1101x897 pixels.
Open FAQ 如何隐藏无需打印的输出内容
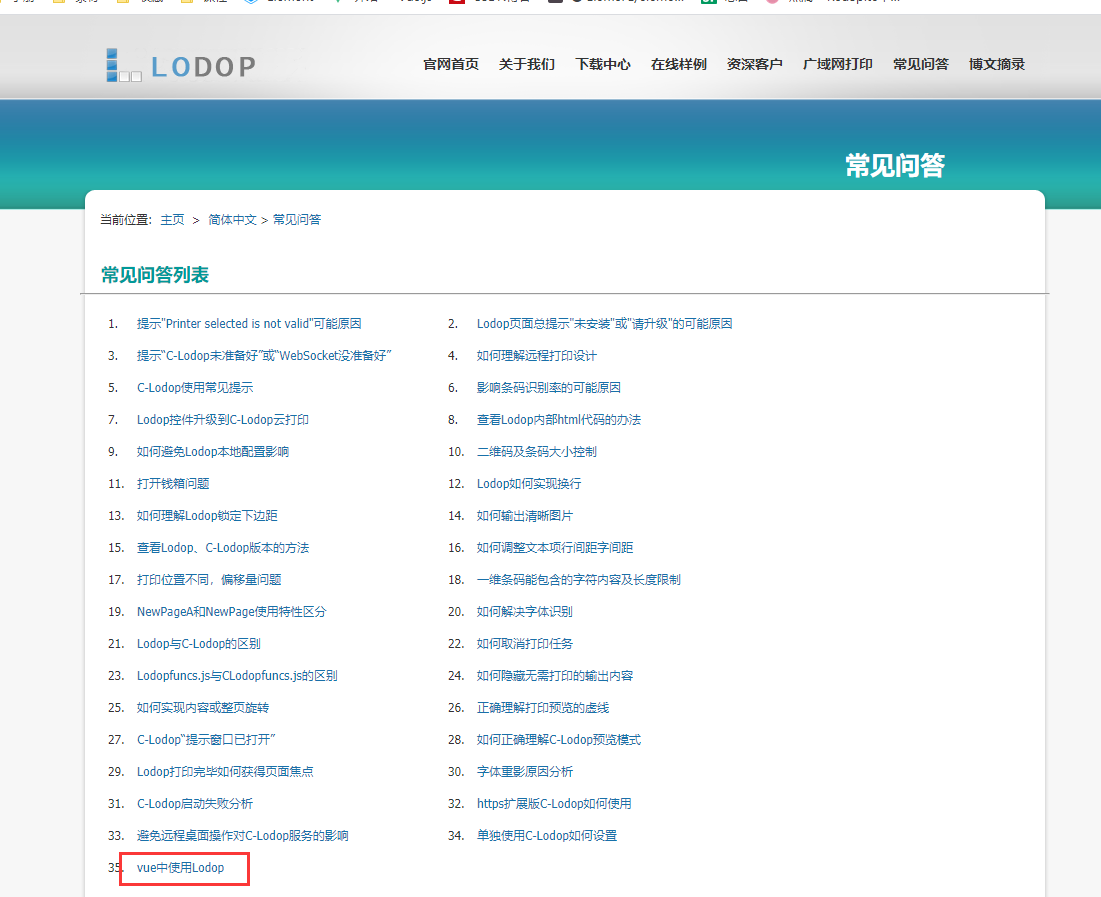555,675
